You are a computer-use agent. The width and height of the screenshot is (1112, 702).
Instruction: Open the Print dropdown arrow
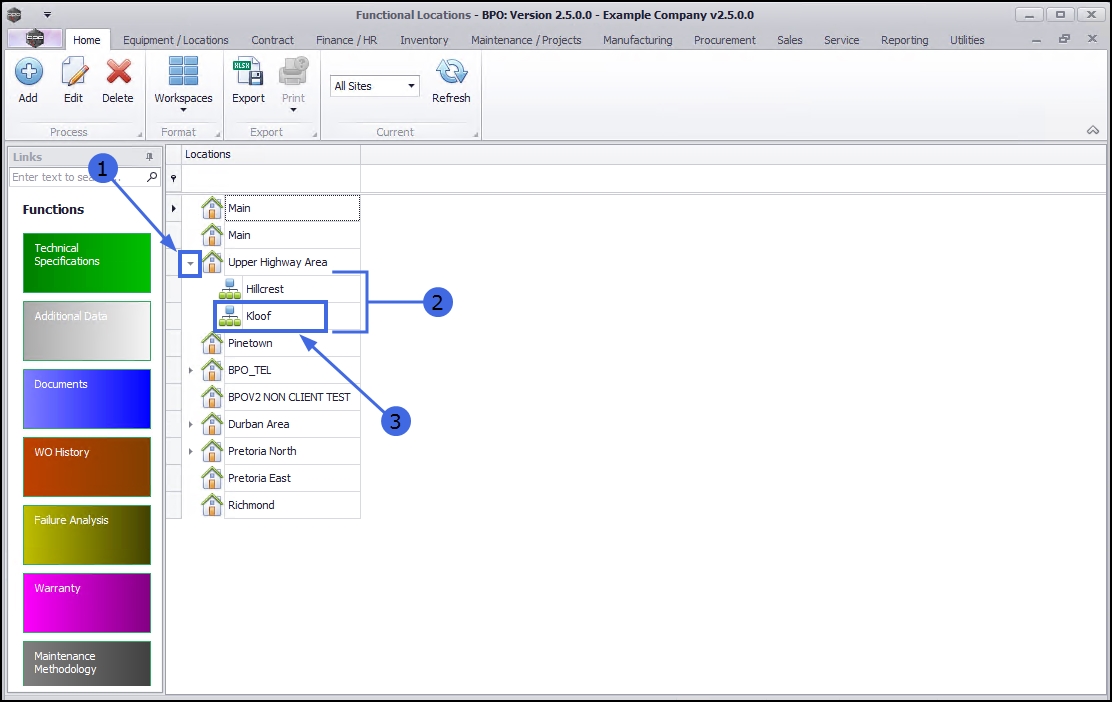click(x=293, y=110)
